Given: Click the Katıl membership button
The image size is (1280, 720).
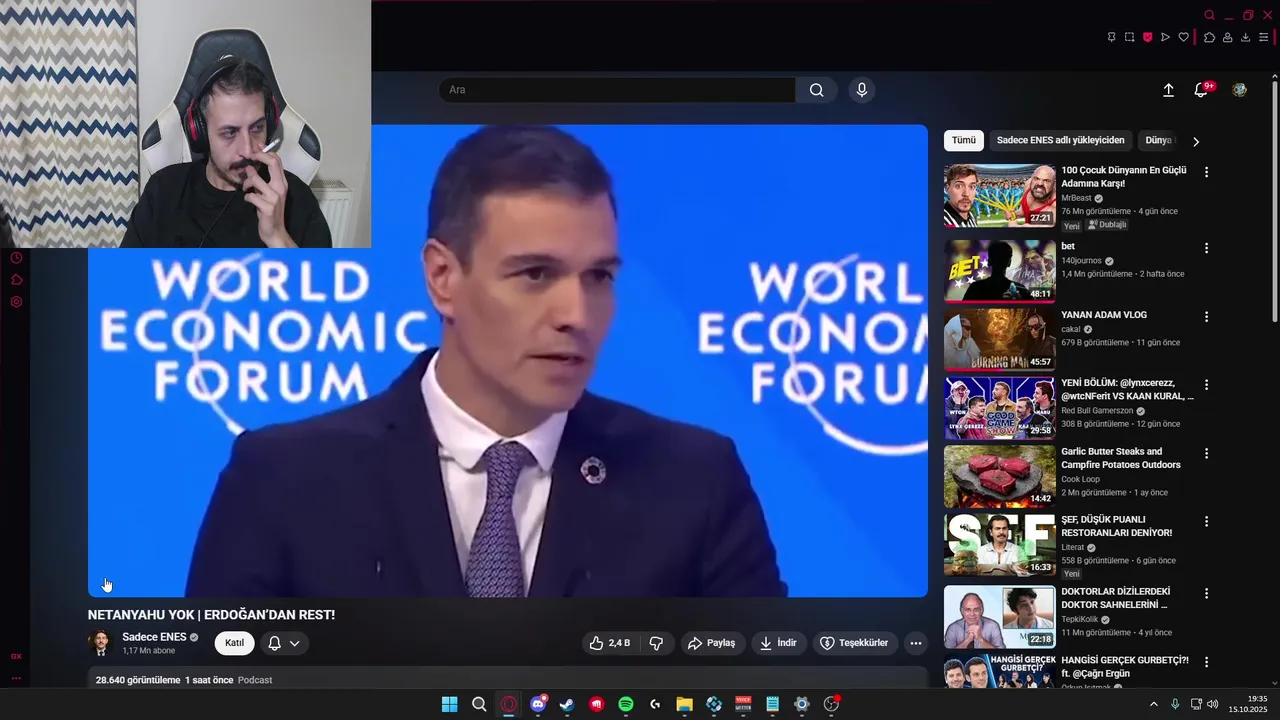Looking at the screenshot, I should coord(234,643).
